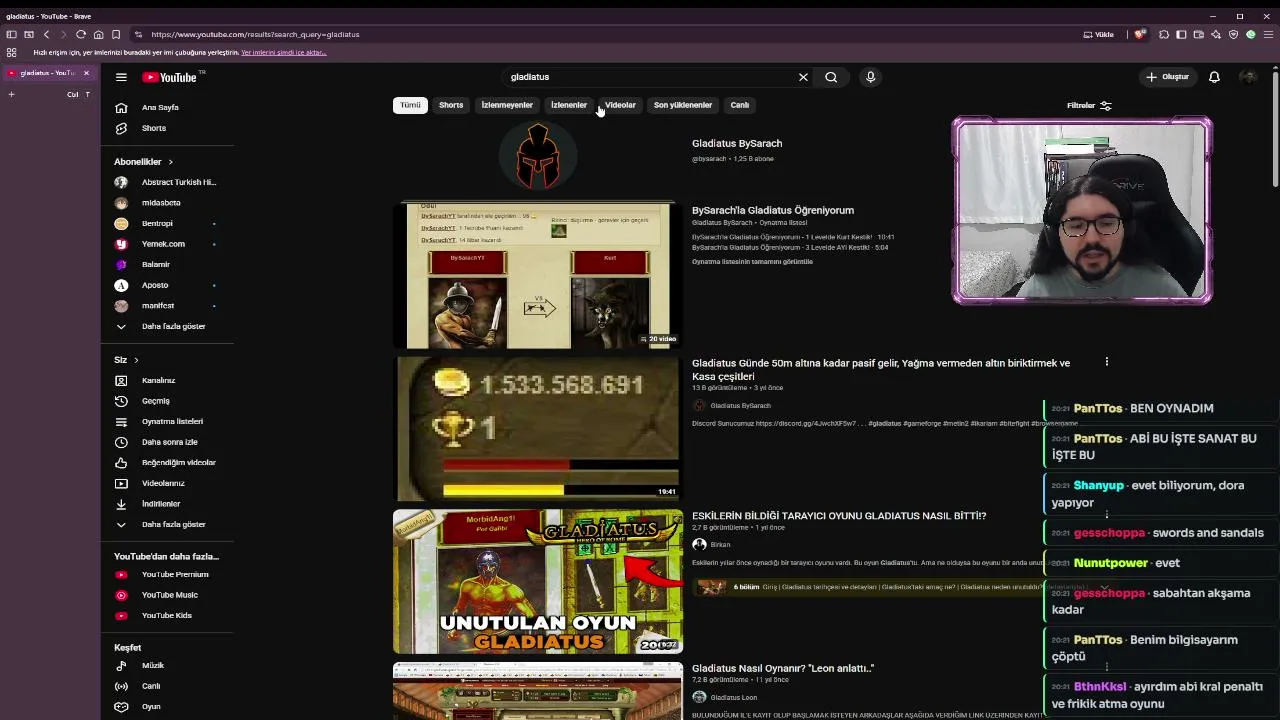Open the Gladiatus BySarach channel result
1280x720 pixels.
pyautogui.click(x=737, y=143)
